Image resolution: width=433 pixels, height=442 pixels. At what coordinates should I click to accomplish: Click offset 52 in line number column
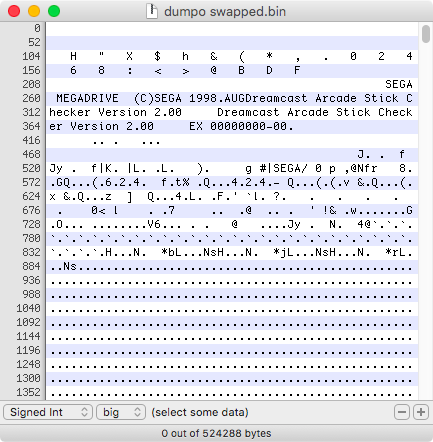pyautogui.click(x=34, y=42)
